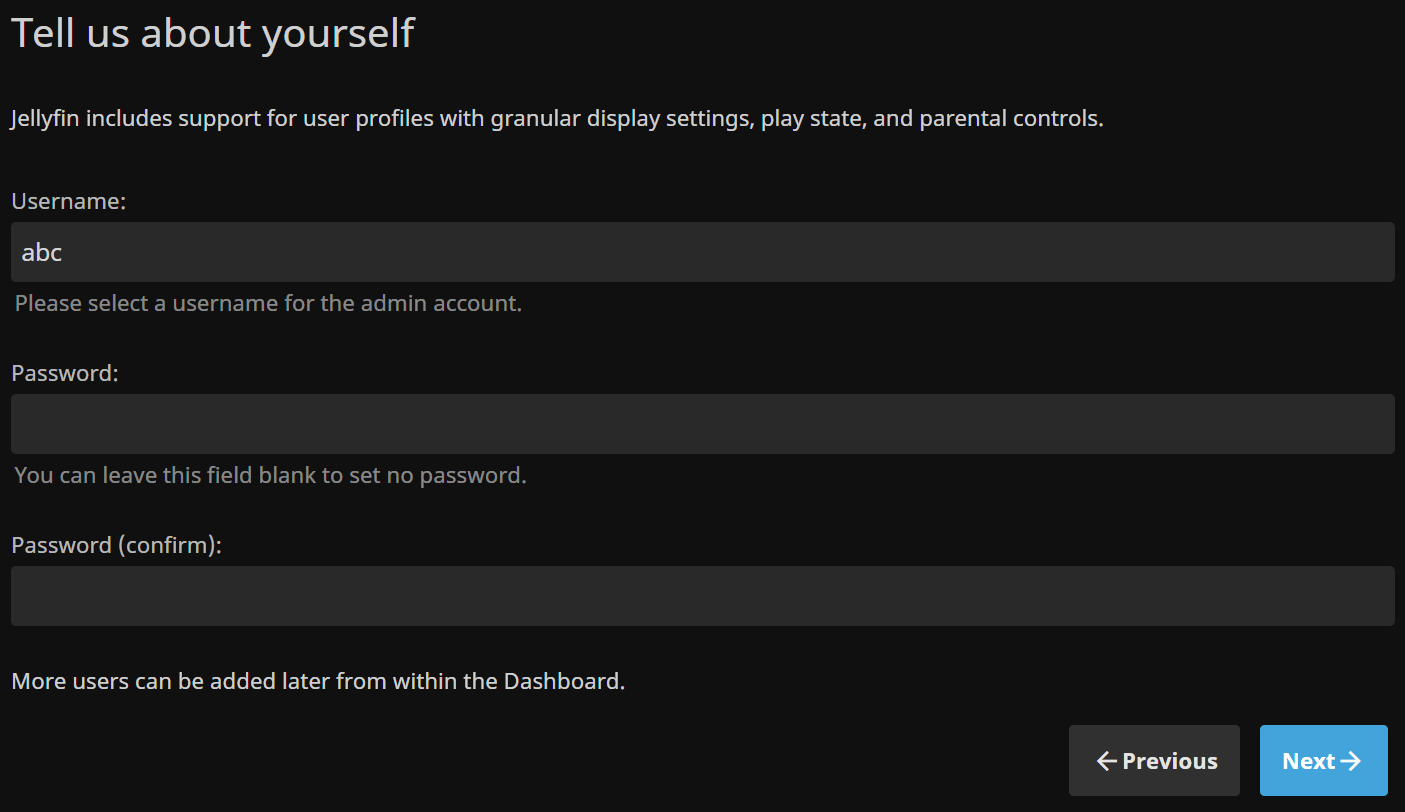Go back with the Previous button
1405x812 pixels.
pyautogui.click(x=1154, y=761)
